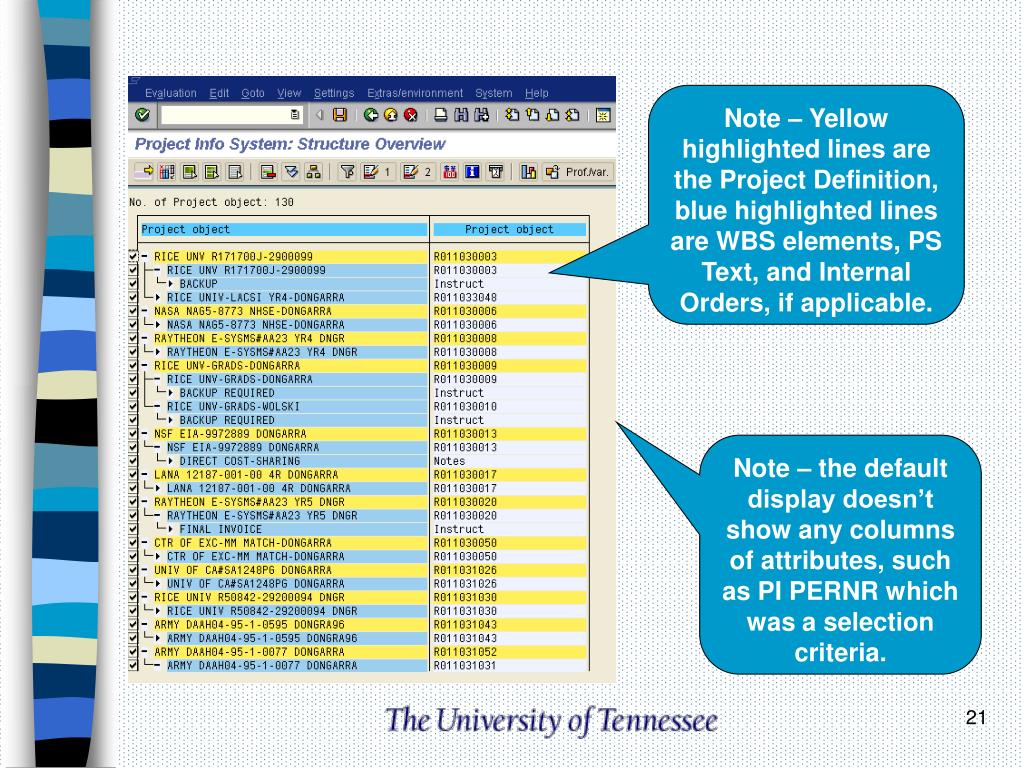
Task: Uncheck the yellow ARMY DAAH04-95-1-0595 row checkbox
Action: pyautogui.click(x=133, y=624)
